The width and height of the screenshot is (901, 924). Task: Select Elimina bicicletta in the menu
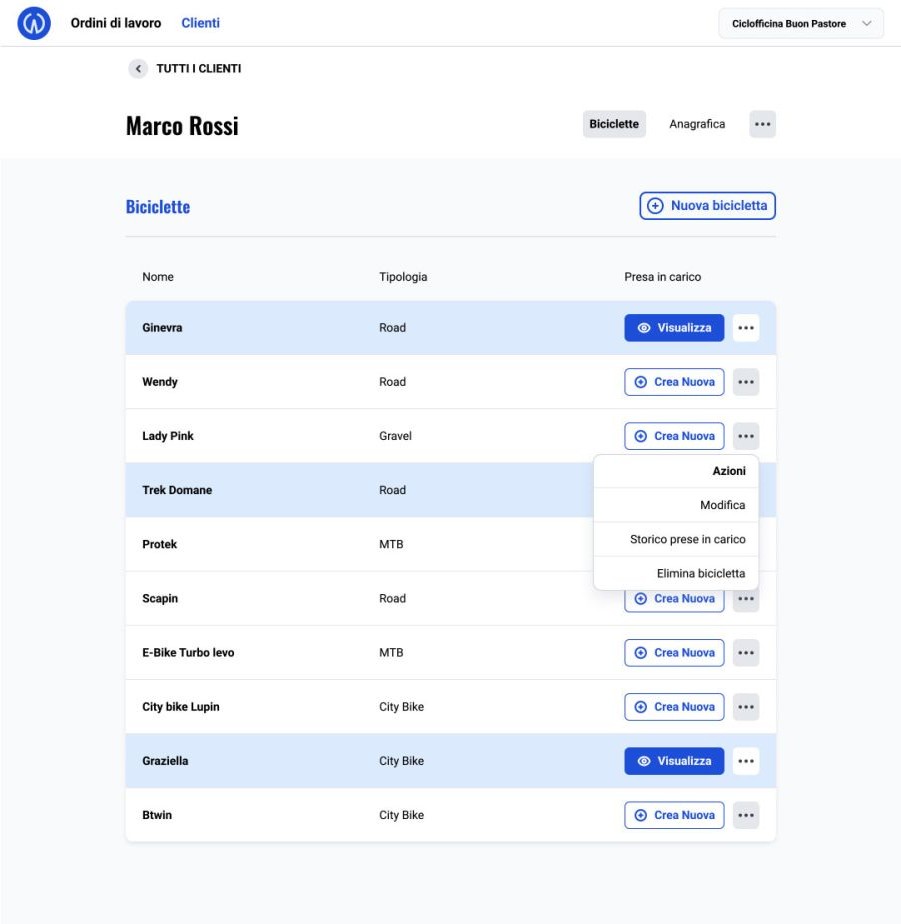point(700,573)
